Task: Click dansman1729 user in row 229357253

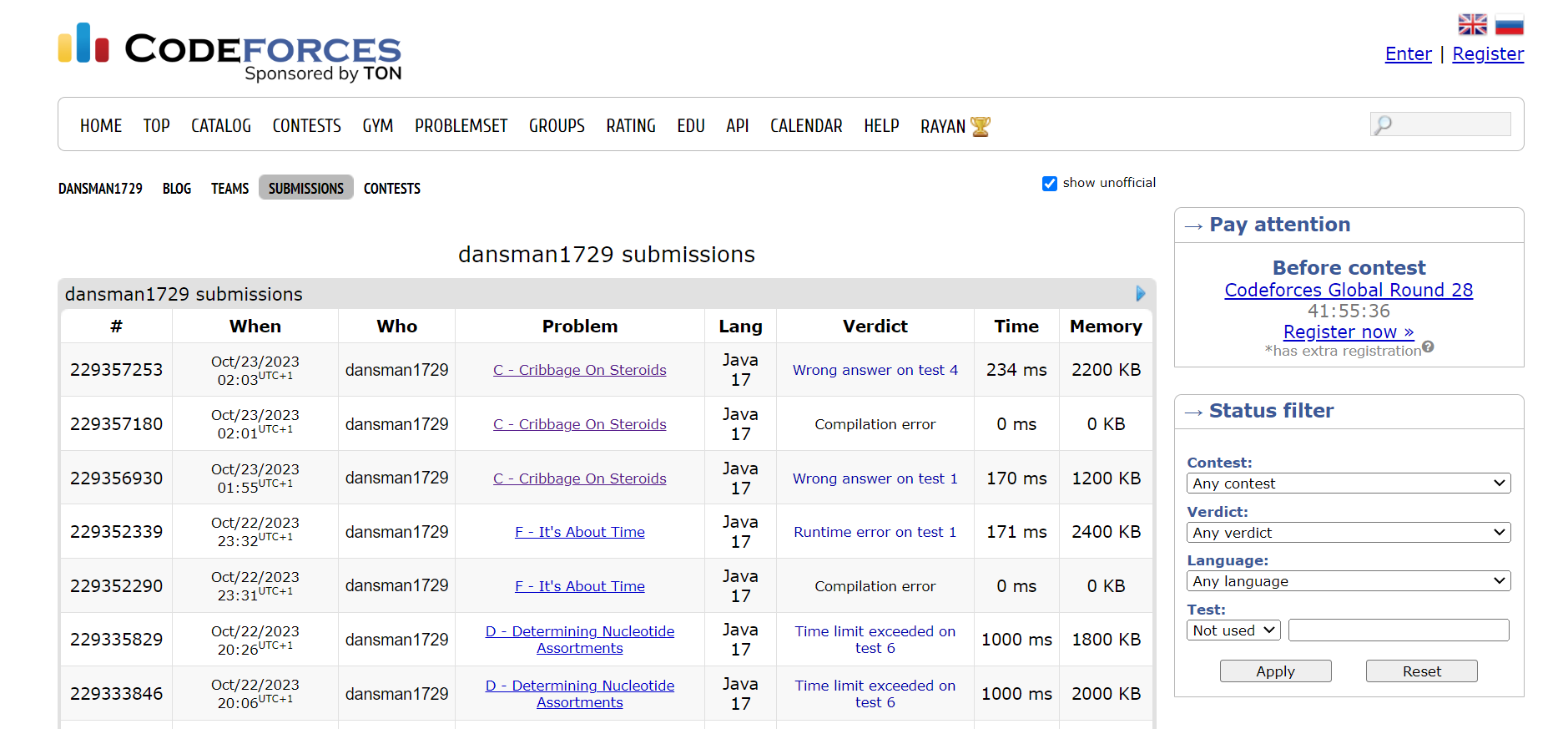Action: coord(397,370)
